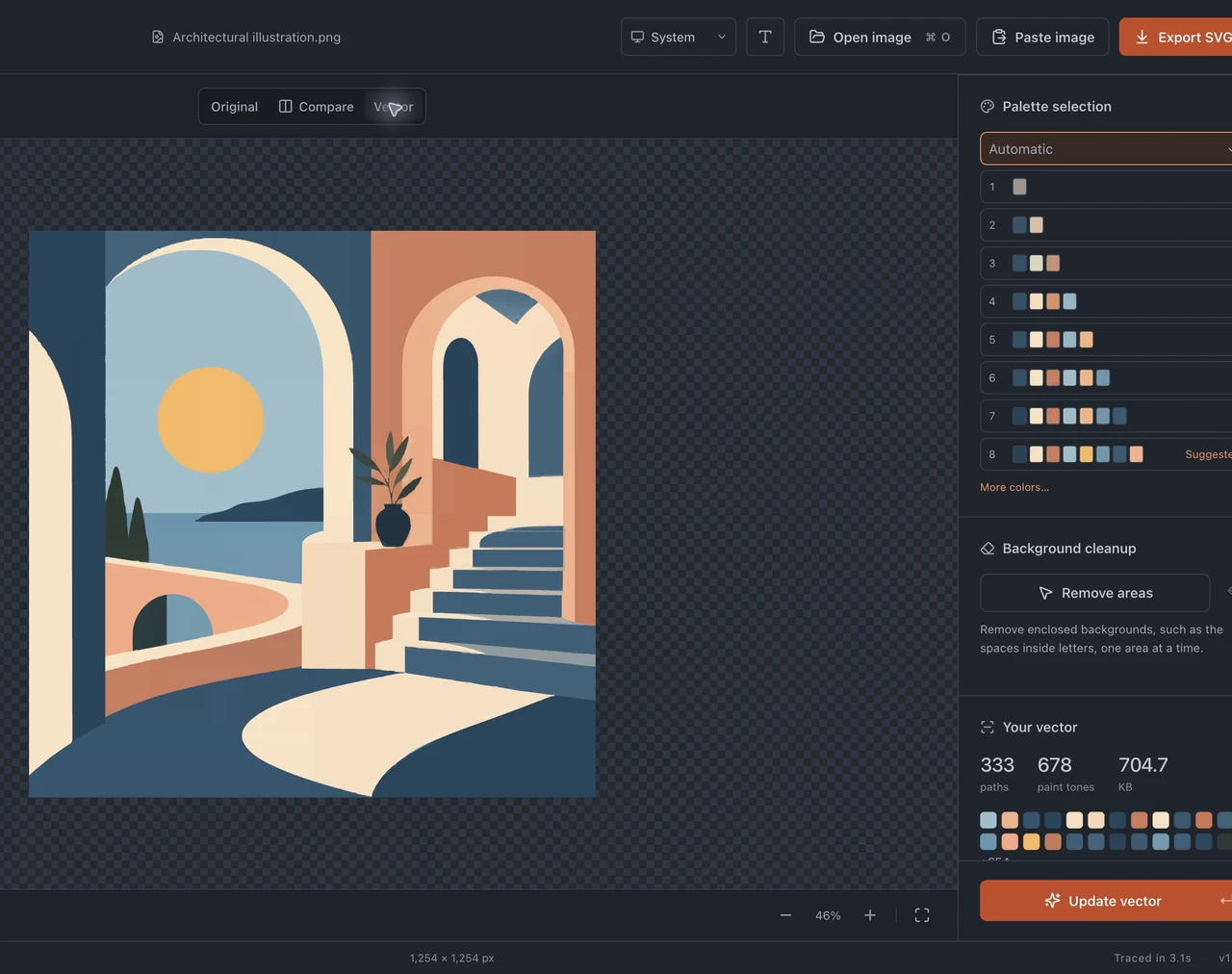Click the Traced in 3.1s status text
This screenshot has height=974, width=1232.
(1152, 959)
